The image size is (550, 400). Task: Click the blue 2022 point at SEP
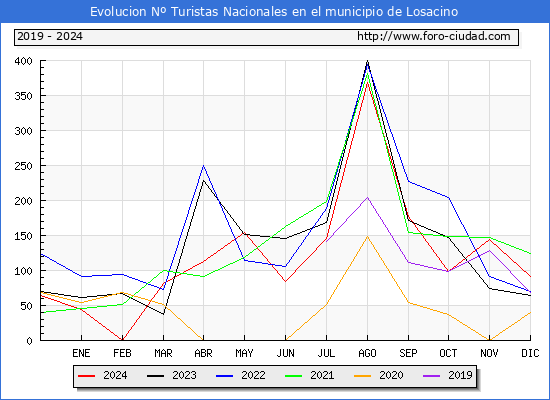coord(408,181)
